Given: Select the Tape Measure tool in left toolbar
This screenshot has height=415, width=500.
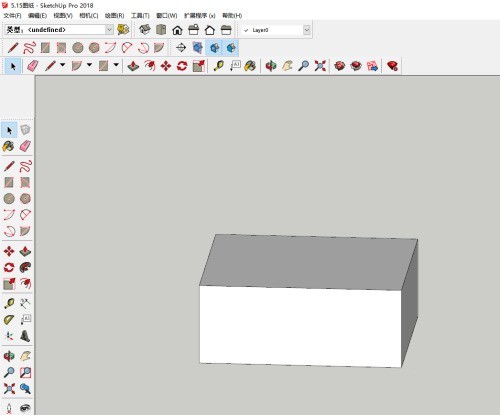Looking at the screenshot, I should pos(9,303).
